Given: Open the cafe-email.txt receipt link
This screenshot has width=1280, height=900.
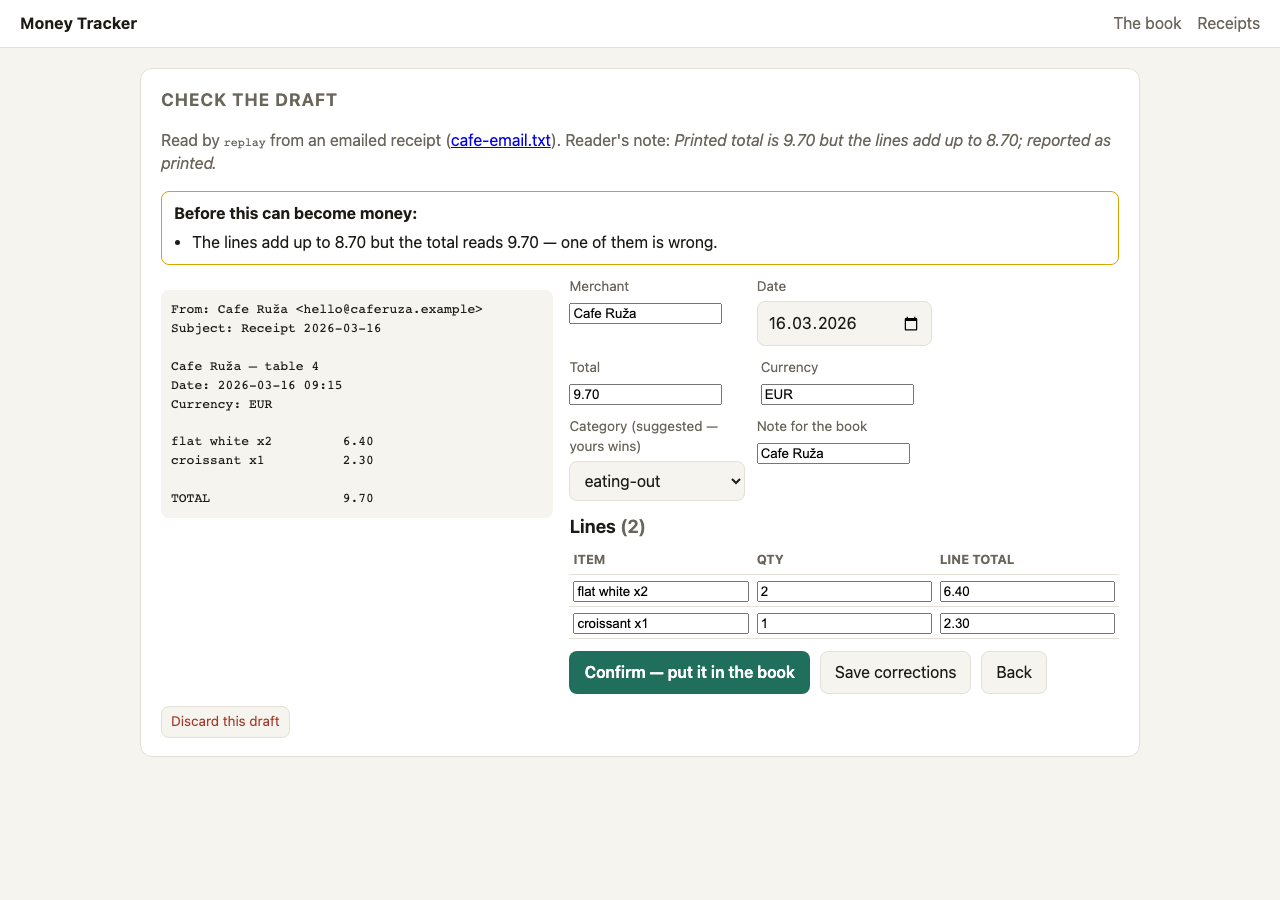Looking at the screenshot, I should click(x=501, y=140).
